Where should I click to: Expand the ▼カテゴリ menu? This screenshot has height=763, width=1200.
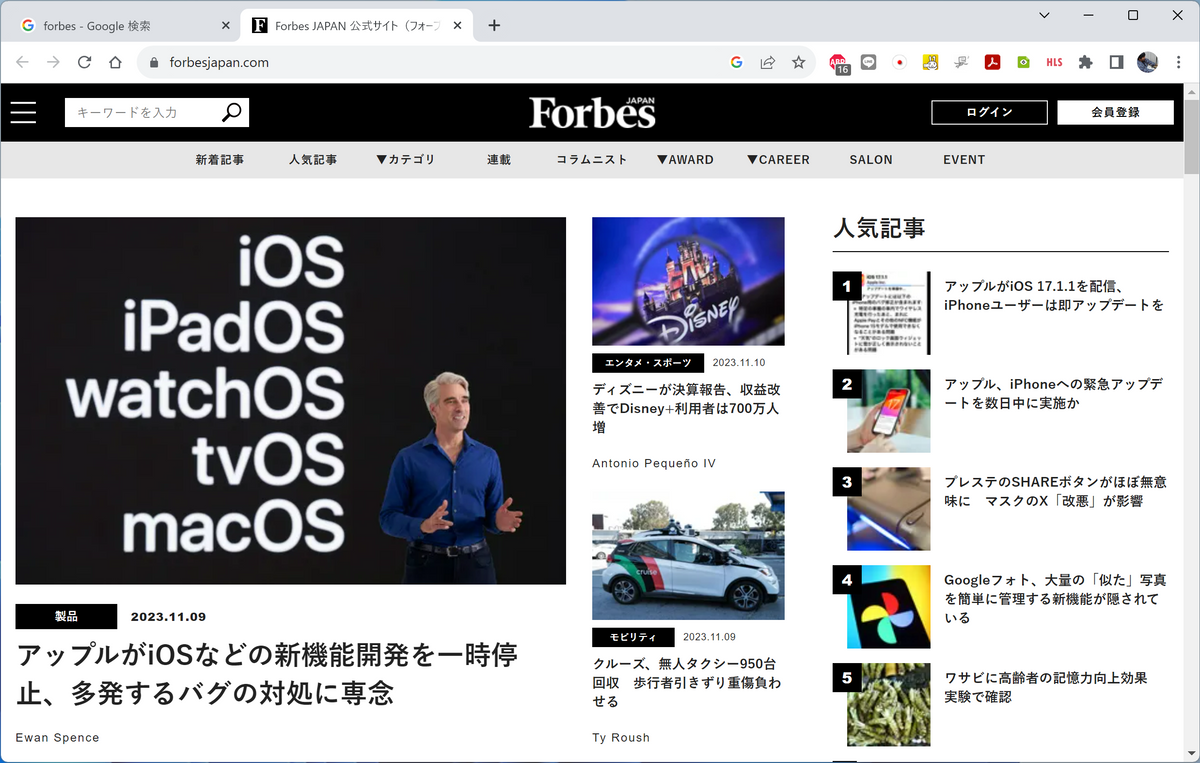coord(406,159)
